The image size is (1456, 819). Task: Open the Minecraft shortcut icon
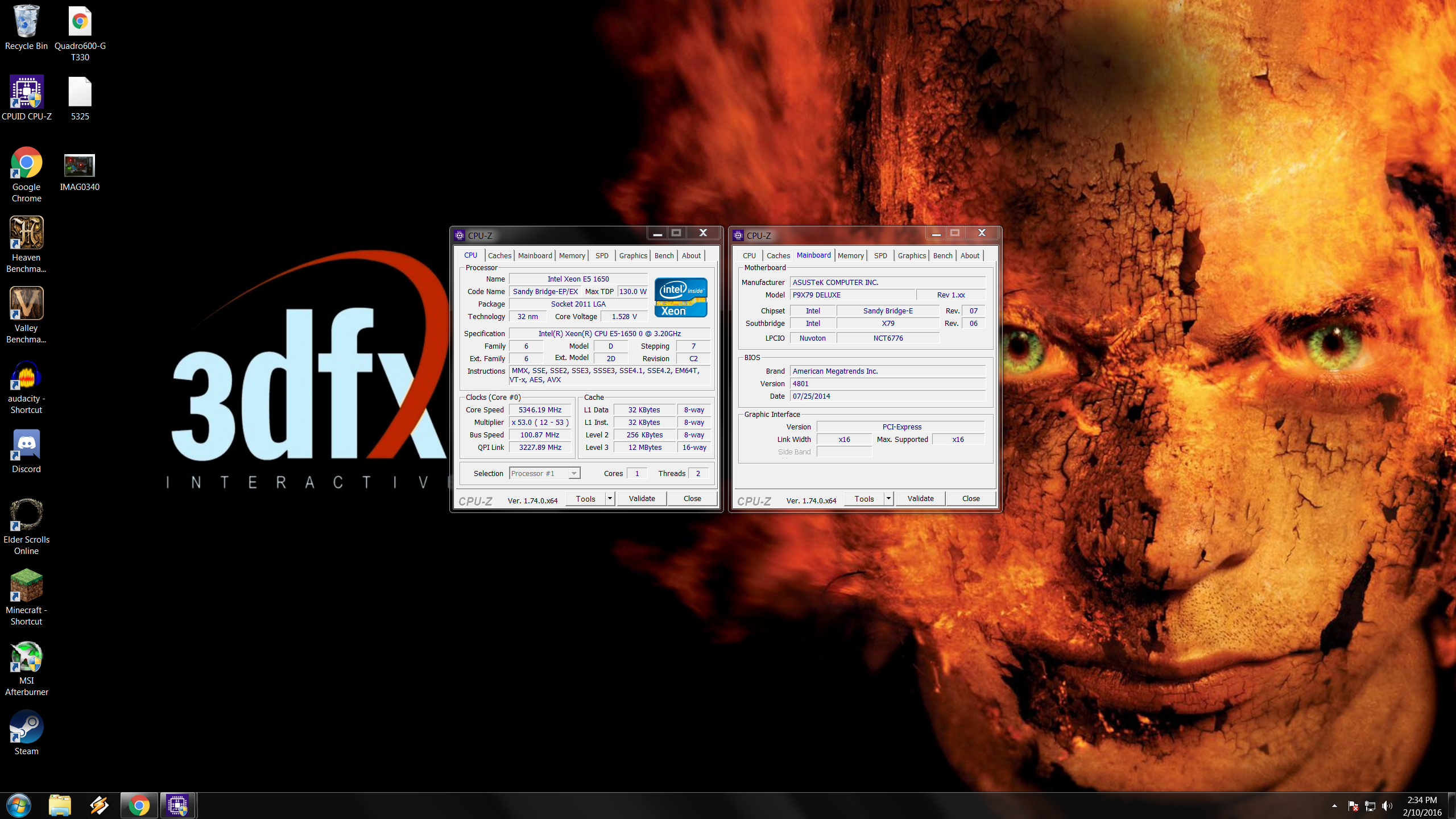(x=26, y=597)
